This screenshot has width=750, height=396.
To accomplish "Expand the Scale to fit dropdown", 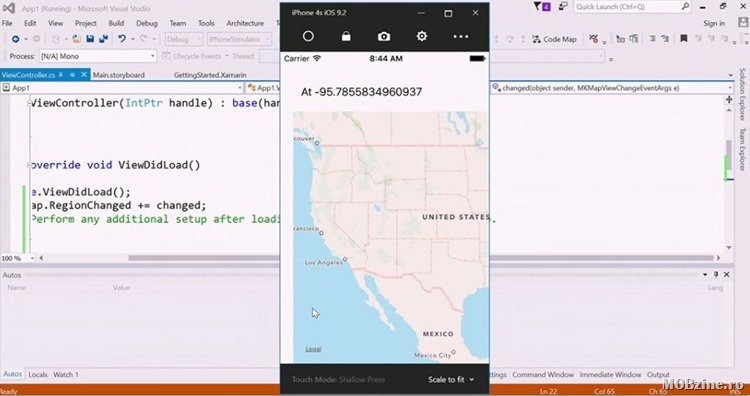I will pos(451,379).
